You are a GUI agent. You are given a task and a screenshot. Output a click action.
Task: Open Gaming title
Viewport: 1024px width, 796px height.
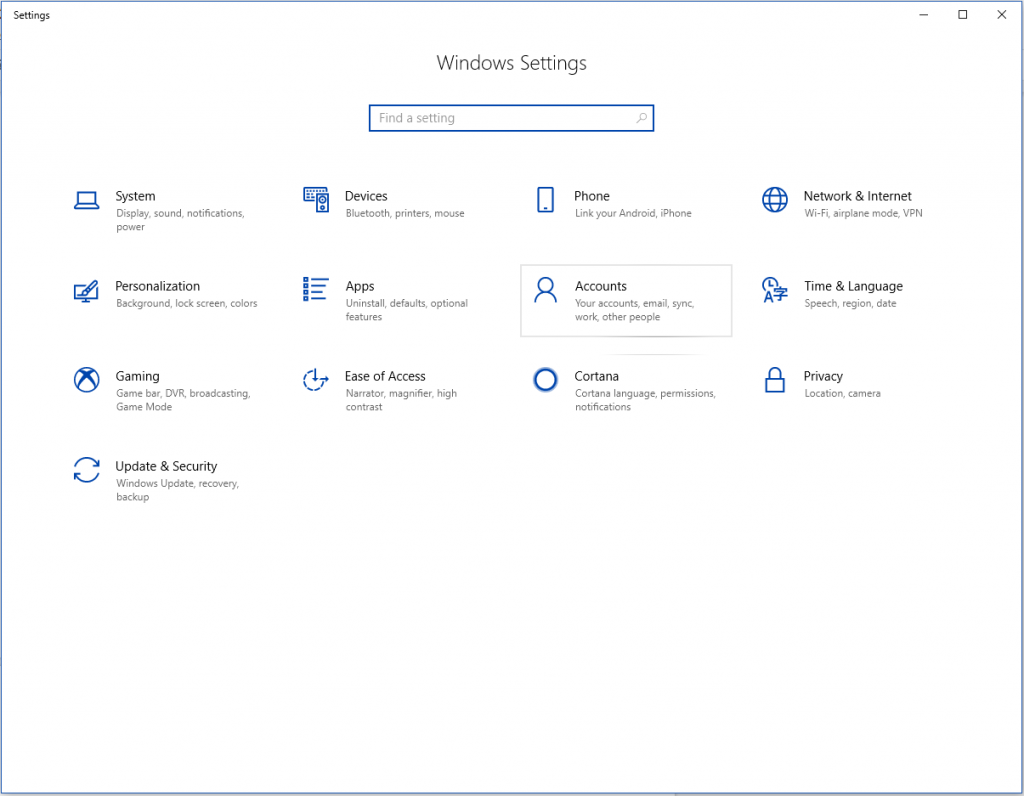coord(137,376)
